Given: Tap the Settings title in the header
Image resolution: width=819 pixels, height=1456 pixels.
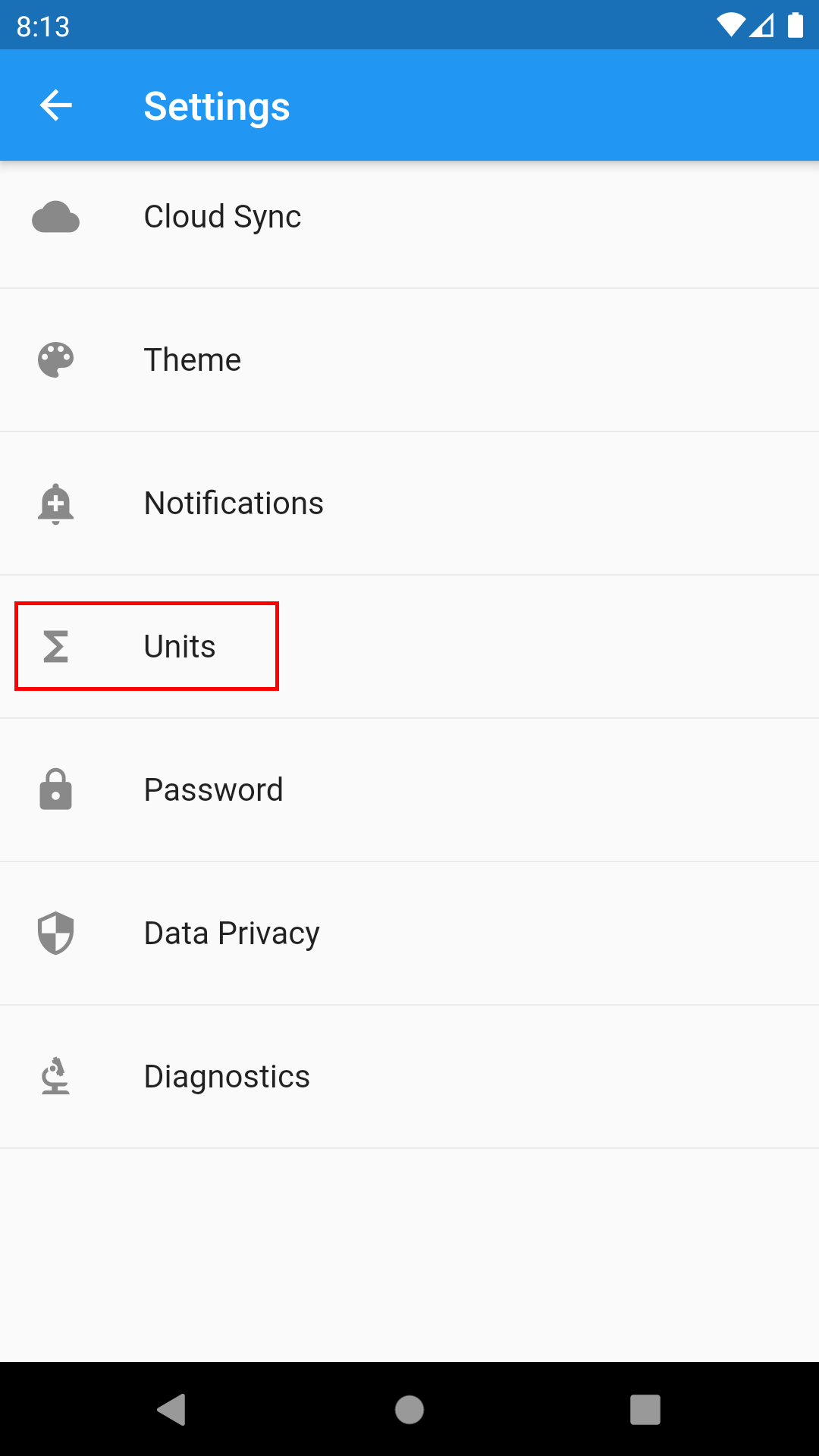Looking at the screenshot, I should tap(217, 106).
